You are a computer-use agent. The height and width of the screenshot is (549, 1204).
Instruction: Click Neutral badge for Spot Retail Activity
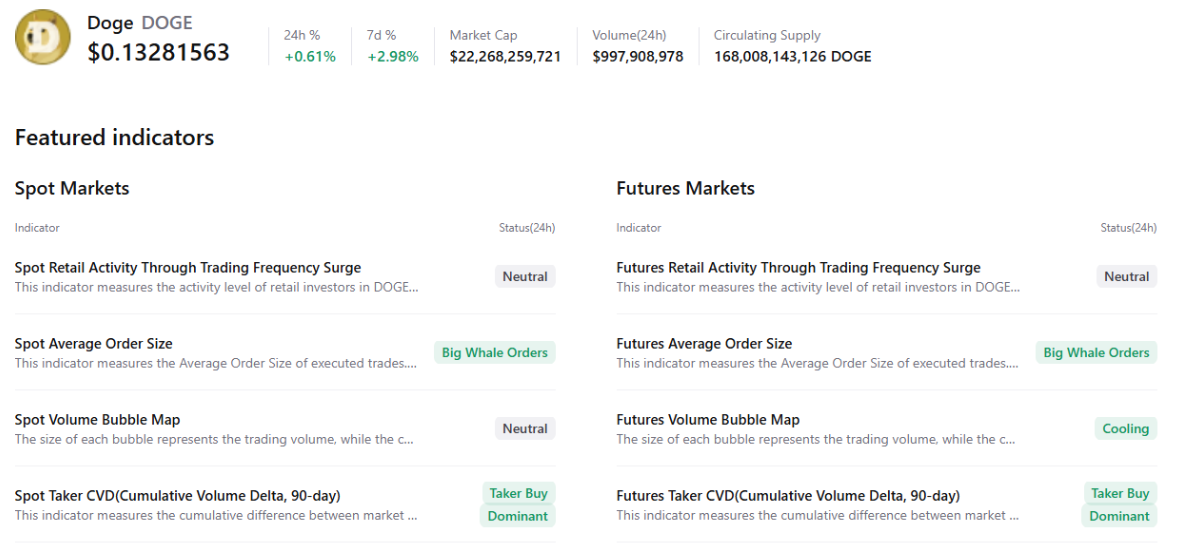click(525, 277)
